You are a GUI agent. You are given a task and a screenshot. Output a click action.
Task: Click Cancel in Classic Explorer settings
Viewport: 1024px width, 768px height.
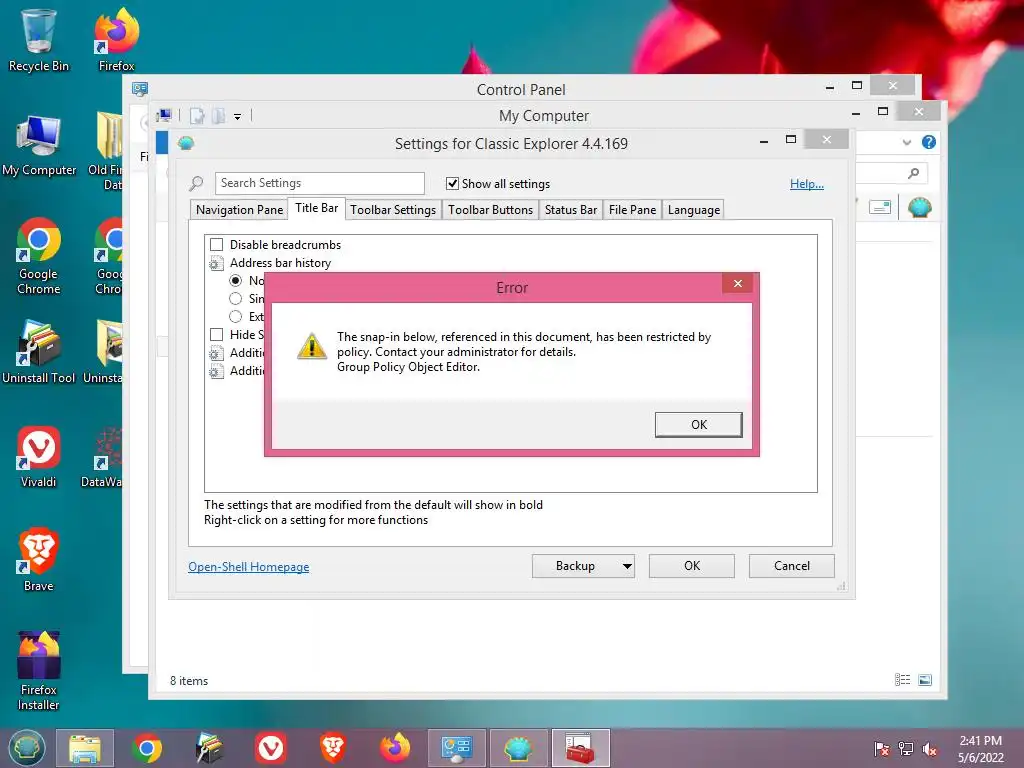pos(792,566)
